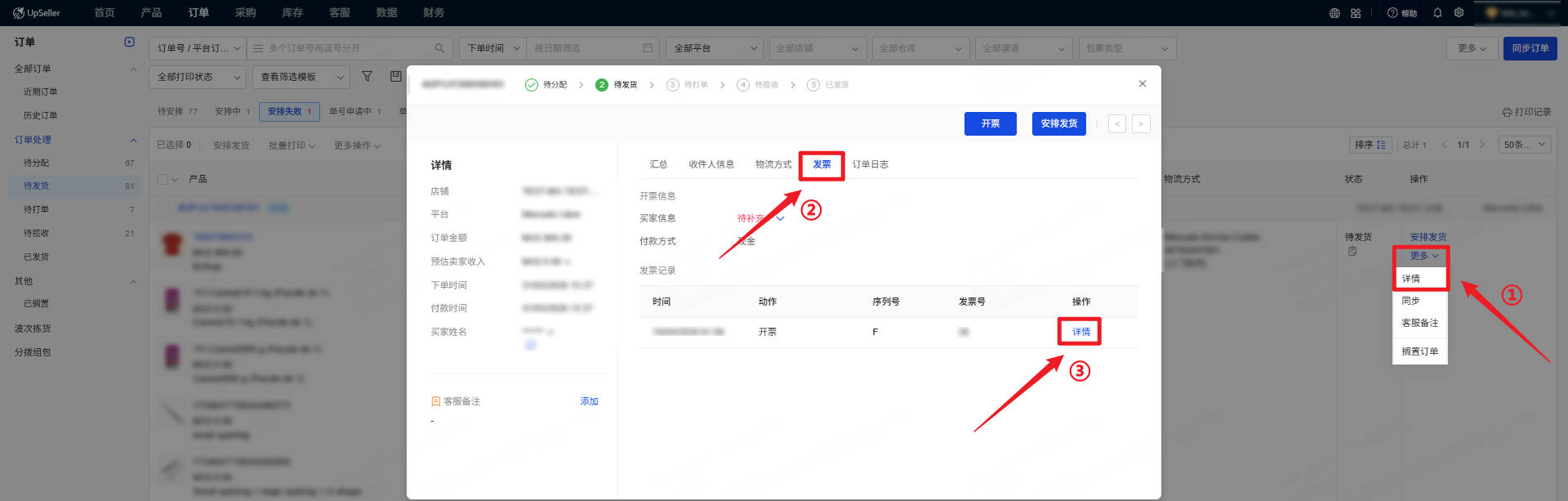Open the 全部仓库 dropdown

[x=920, y=48]
